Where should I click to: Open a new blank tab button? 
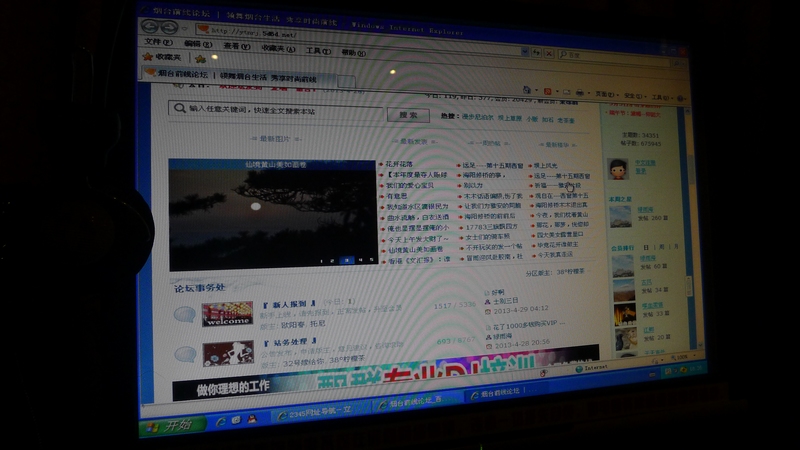[346, 81]
